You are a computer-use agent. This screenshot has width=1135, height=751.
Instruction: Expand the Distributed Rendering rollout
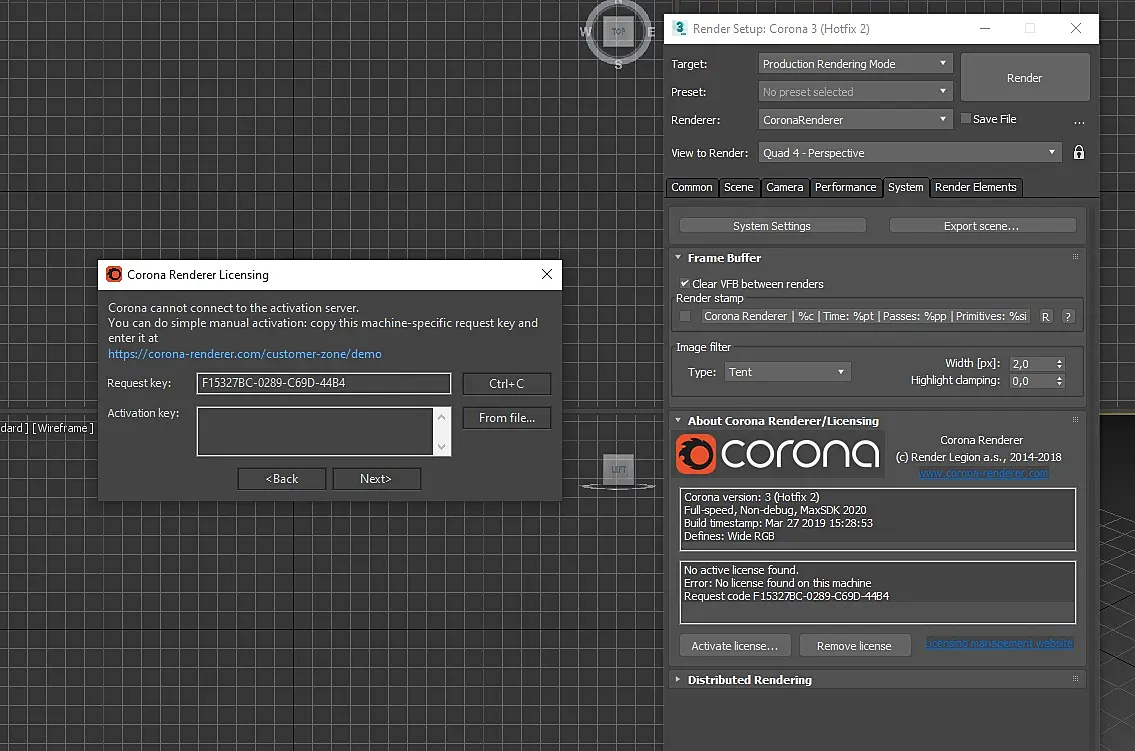[x=749, y=680]
